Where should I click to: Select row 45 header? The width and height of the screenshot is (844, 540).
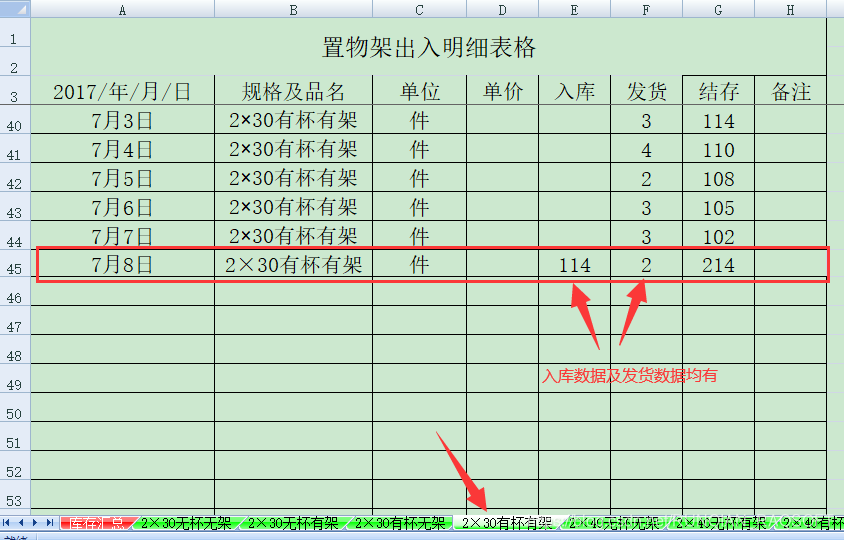point(15,264)
